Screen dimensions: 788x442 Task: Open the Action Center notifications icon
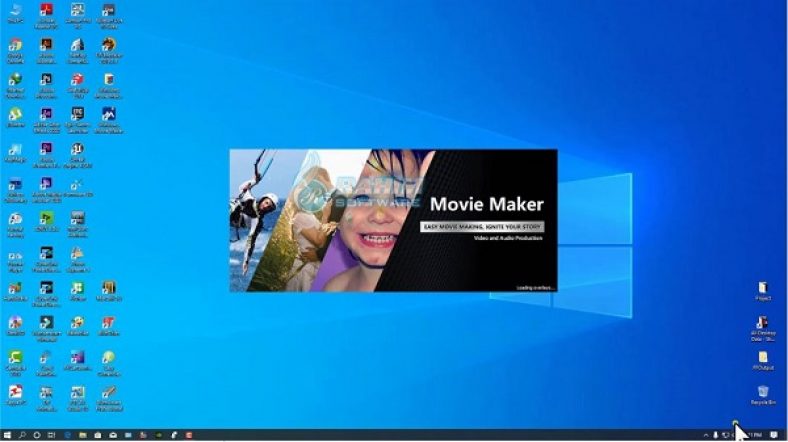point(774,435)
